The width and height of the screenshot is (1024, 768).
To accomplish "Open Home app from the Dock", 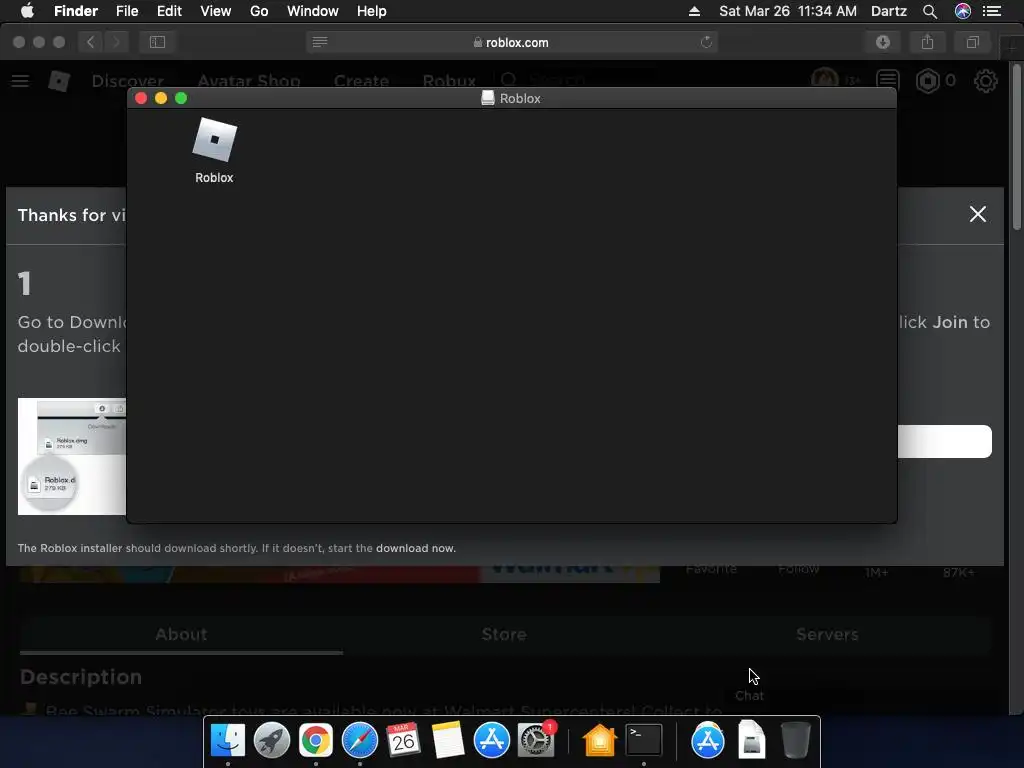I will (600, 740).
